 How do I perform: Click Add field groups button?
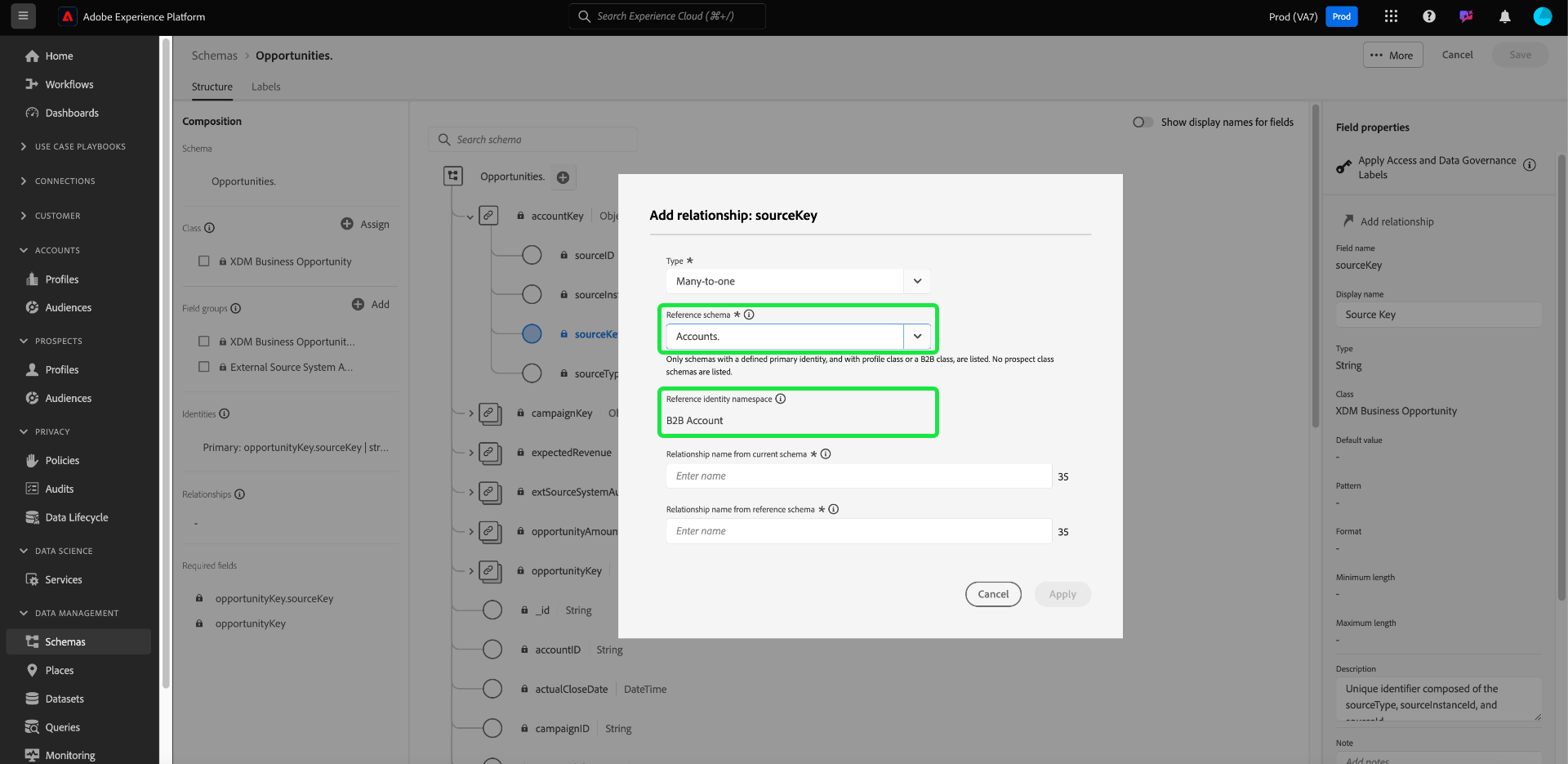[x=371, y=304]
